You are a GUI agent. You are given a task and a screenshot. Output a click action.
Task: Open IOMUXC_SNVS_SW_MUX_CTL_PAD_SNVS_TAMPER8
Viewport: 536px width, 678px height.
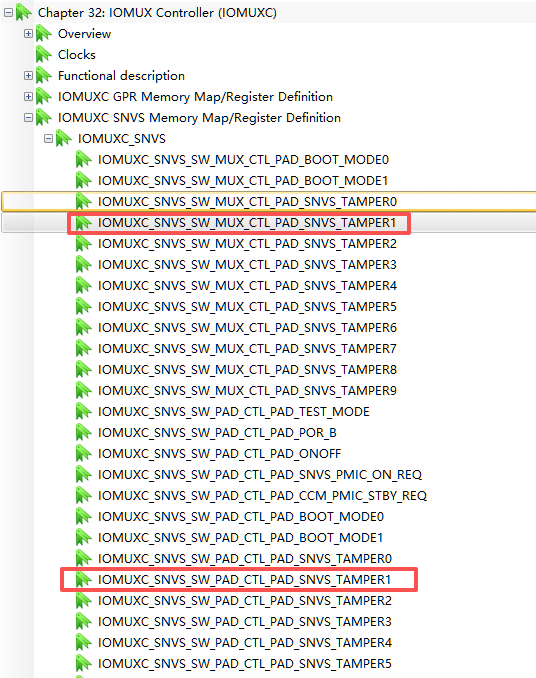coord(247,370)
